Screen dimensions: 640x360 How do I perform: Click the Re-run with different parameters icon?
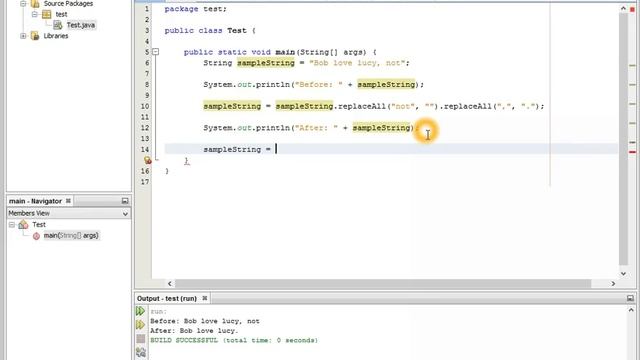[140, 325]
